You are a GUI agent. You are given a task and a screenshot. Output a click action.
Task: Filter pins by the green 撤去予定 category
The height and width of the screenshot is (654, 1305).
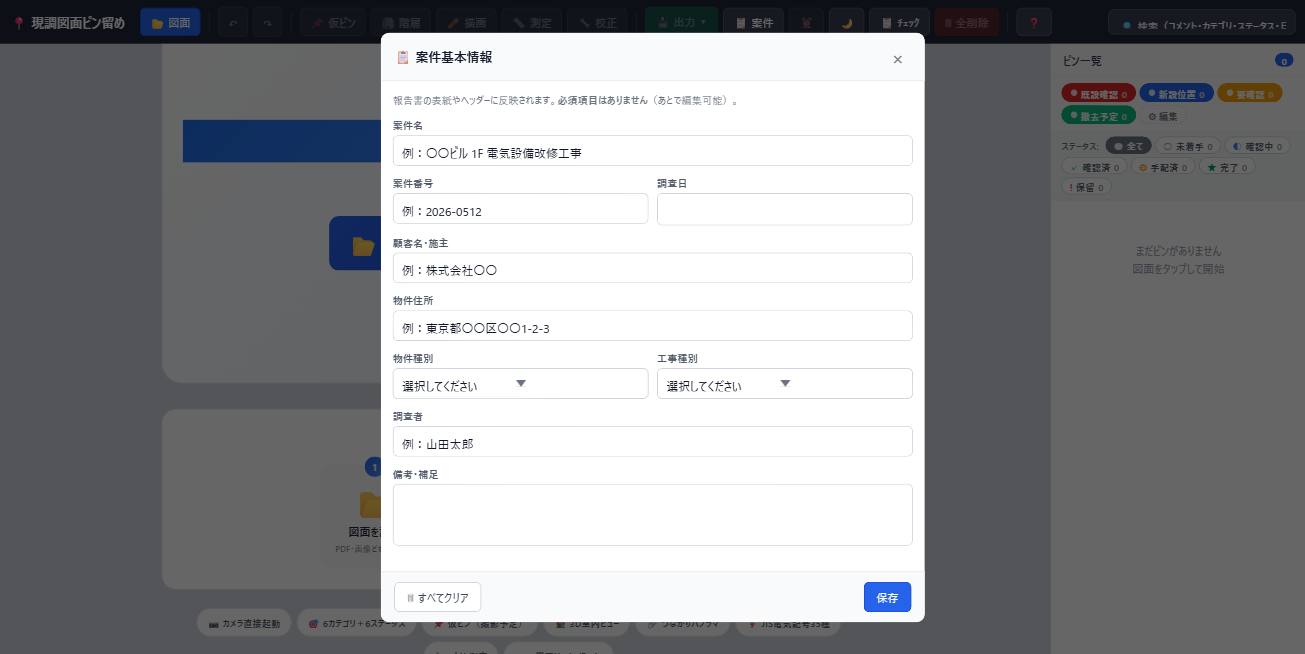[1098, 116]
